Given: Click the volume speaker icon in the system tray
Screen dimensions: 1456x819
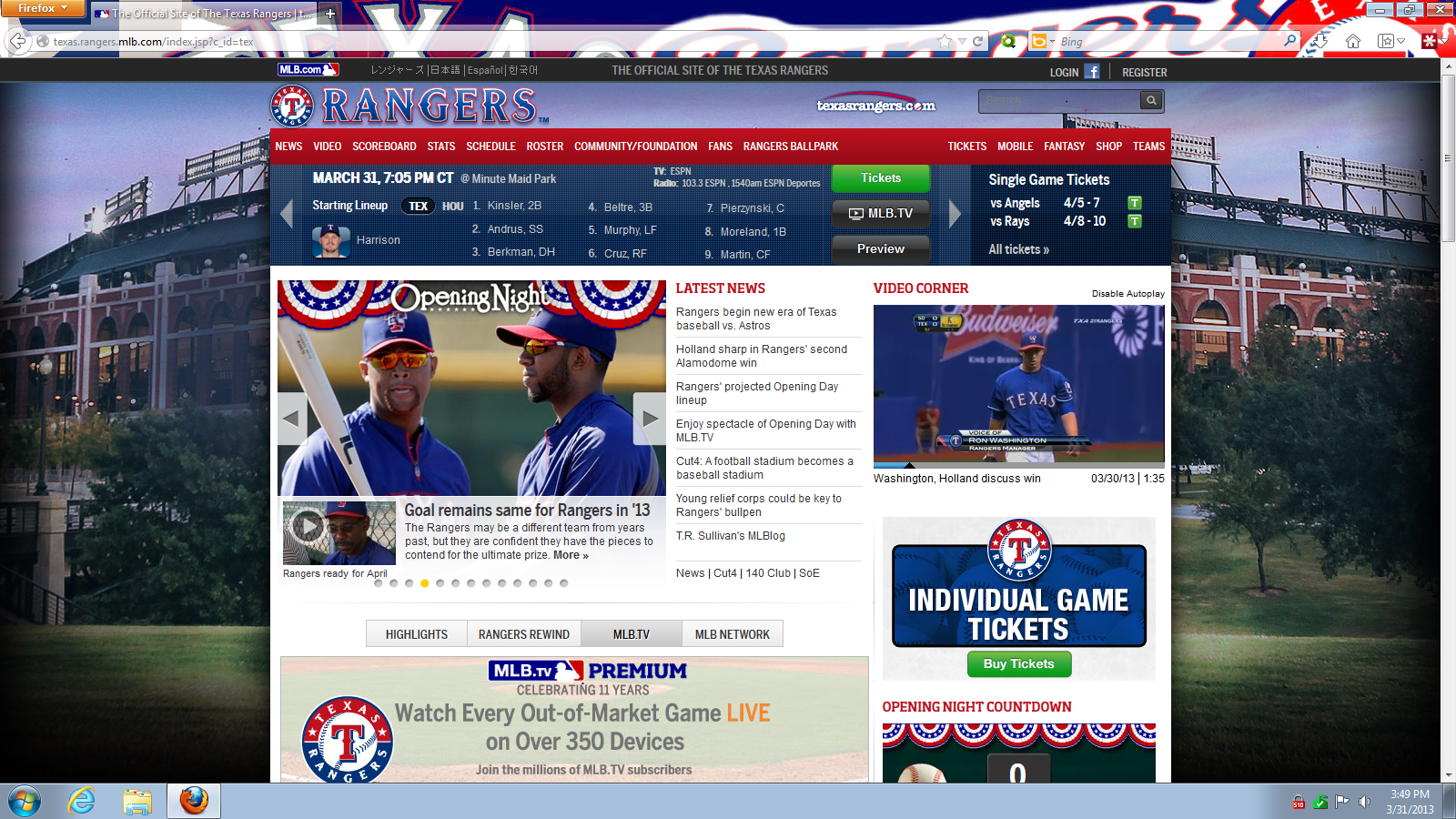Looking at the screenshot, I should (x=1364, y=802).
